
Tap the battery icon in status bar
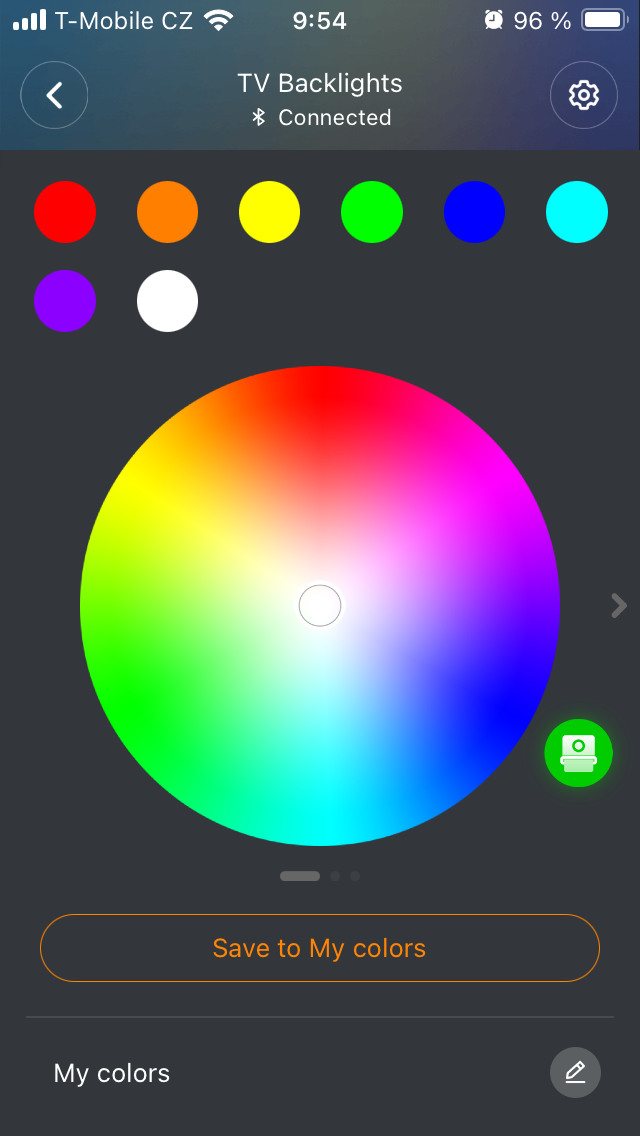(x=605, y=20)
